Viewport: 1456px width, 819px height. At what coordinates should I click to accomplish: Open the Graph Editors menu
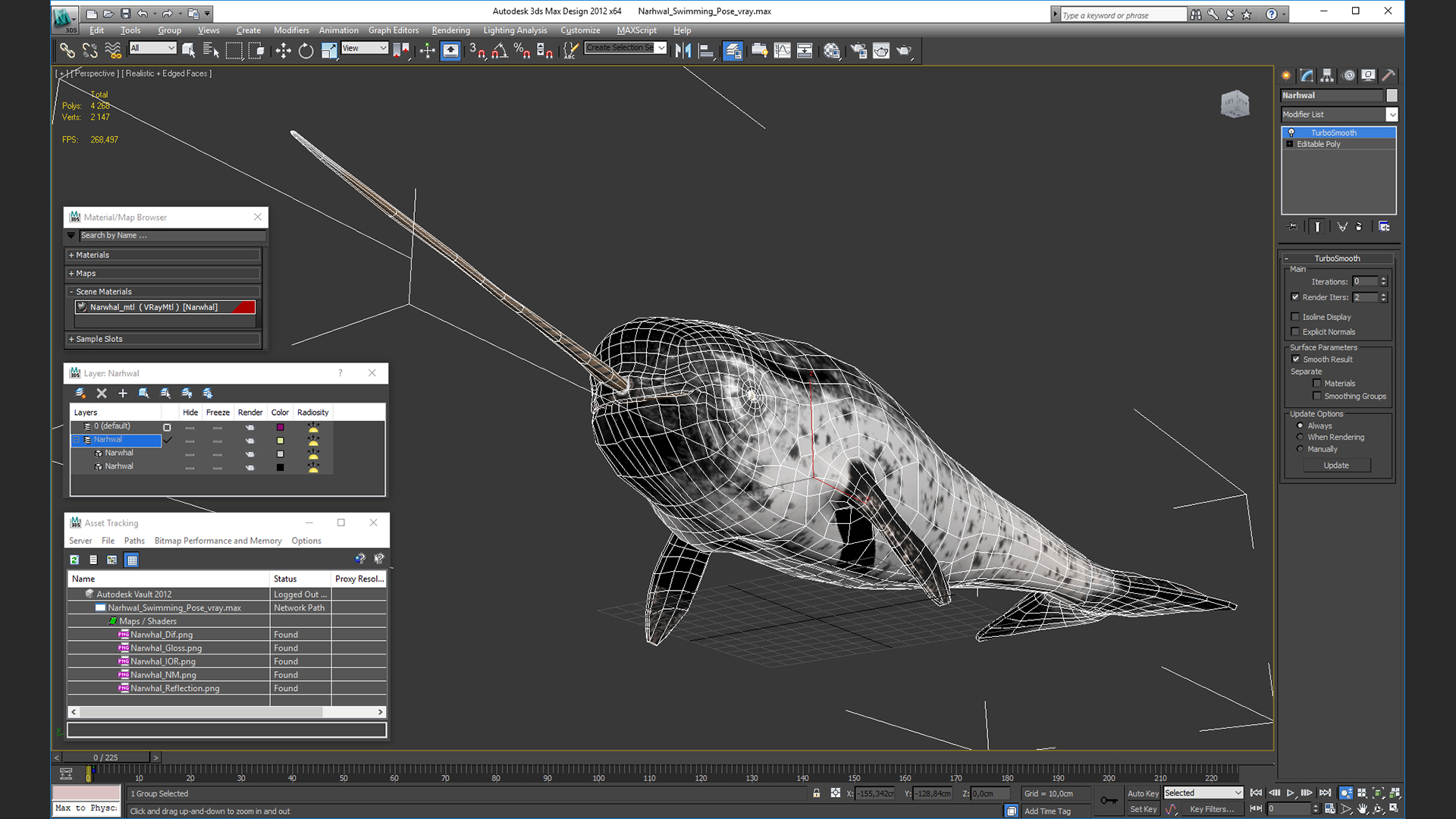pyautogui.click(x=394, y=30)
